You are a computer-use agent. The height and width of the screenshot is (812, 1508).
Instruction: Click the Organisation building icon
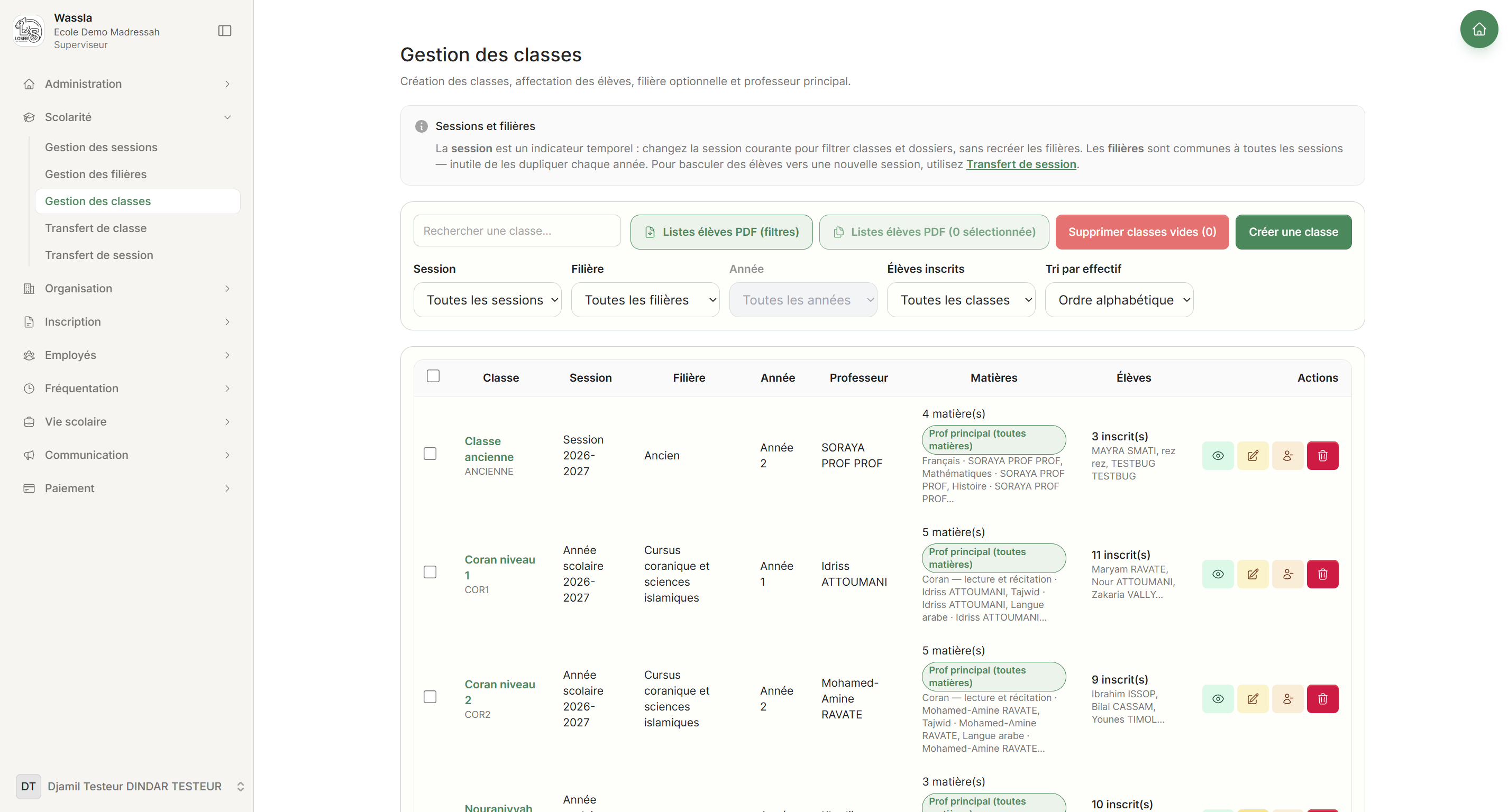pyautogui.click(x=29, y=289)
